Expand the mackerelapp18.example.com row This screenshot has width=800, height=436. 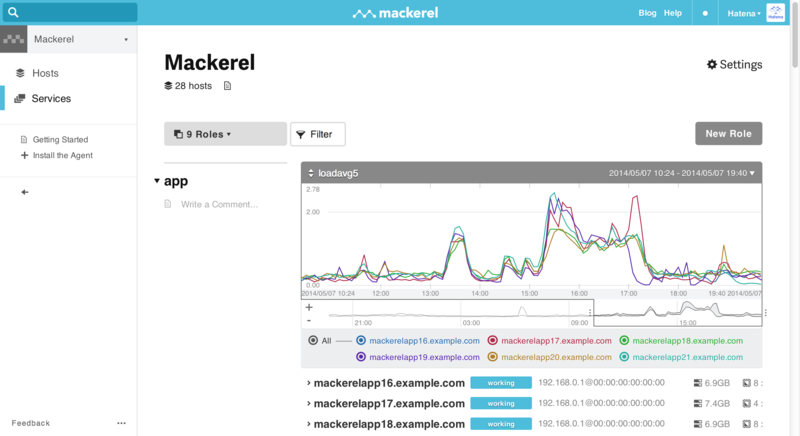pos(309,424)
